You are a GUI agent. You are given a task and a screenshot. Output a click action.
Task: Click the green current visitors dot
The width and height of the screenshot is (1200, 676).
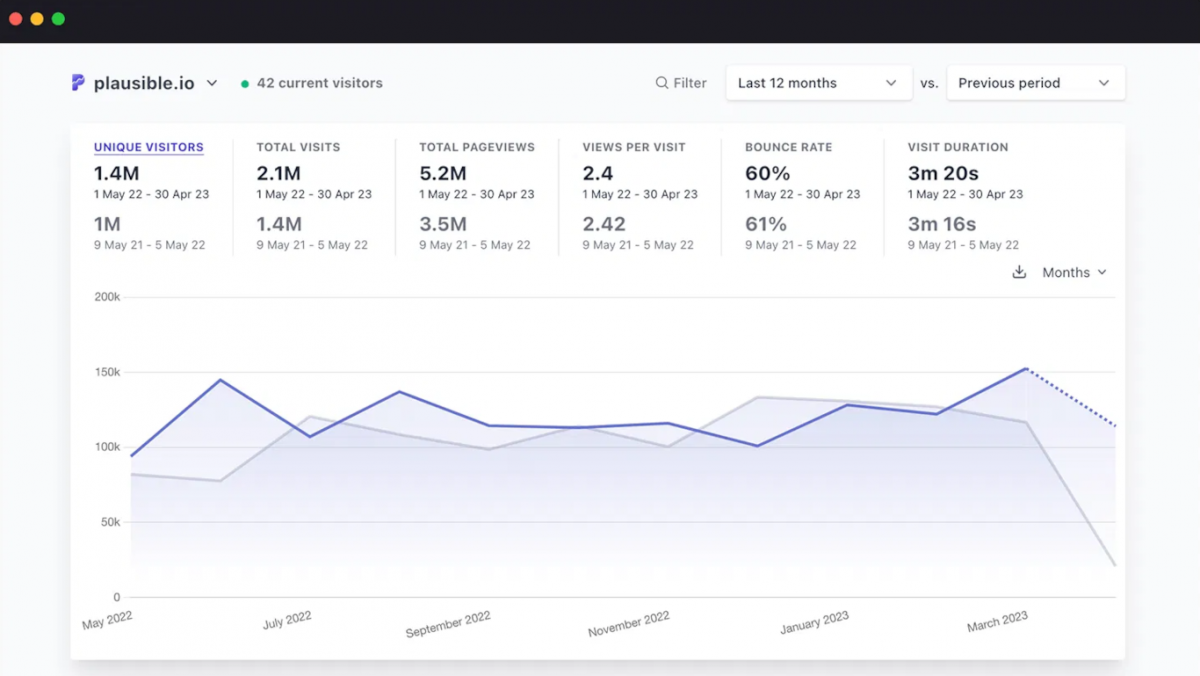245,84
